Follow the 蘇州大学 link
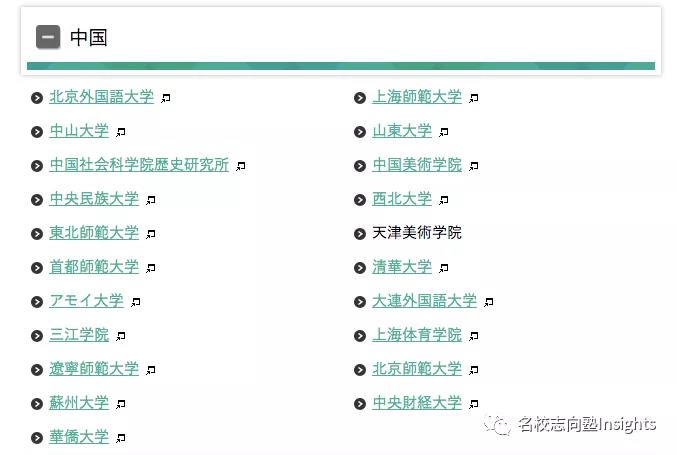677x455 pixels. (x=79, y=403)
